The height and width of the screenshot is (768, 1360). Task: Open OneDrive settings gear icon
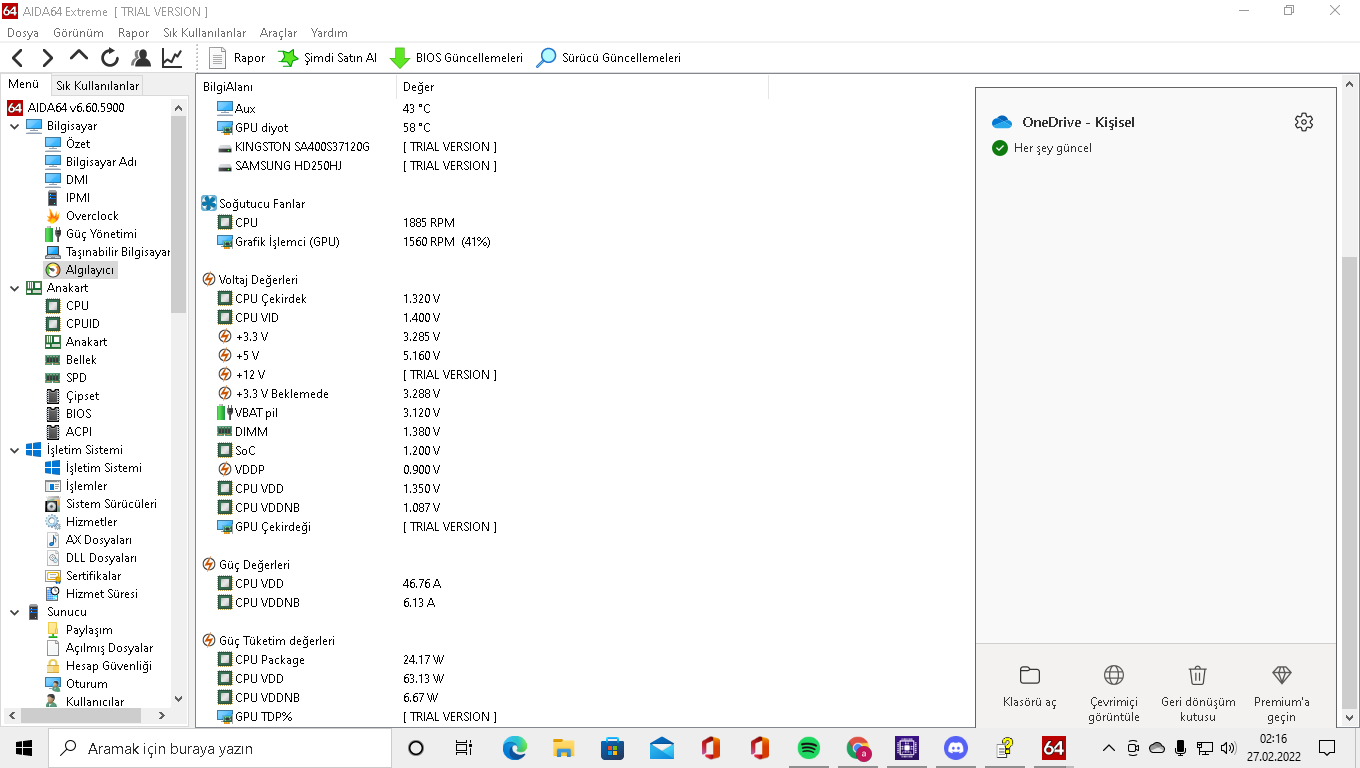click(x=1303, y=122)
